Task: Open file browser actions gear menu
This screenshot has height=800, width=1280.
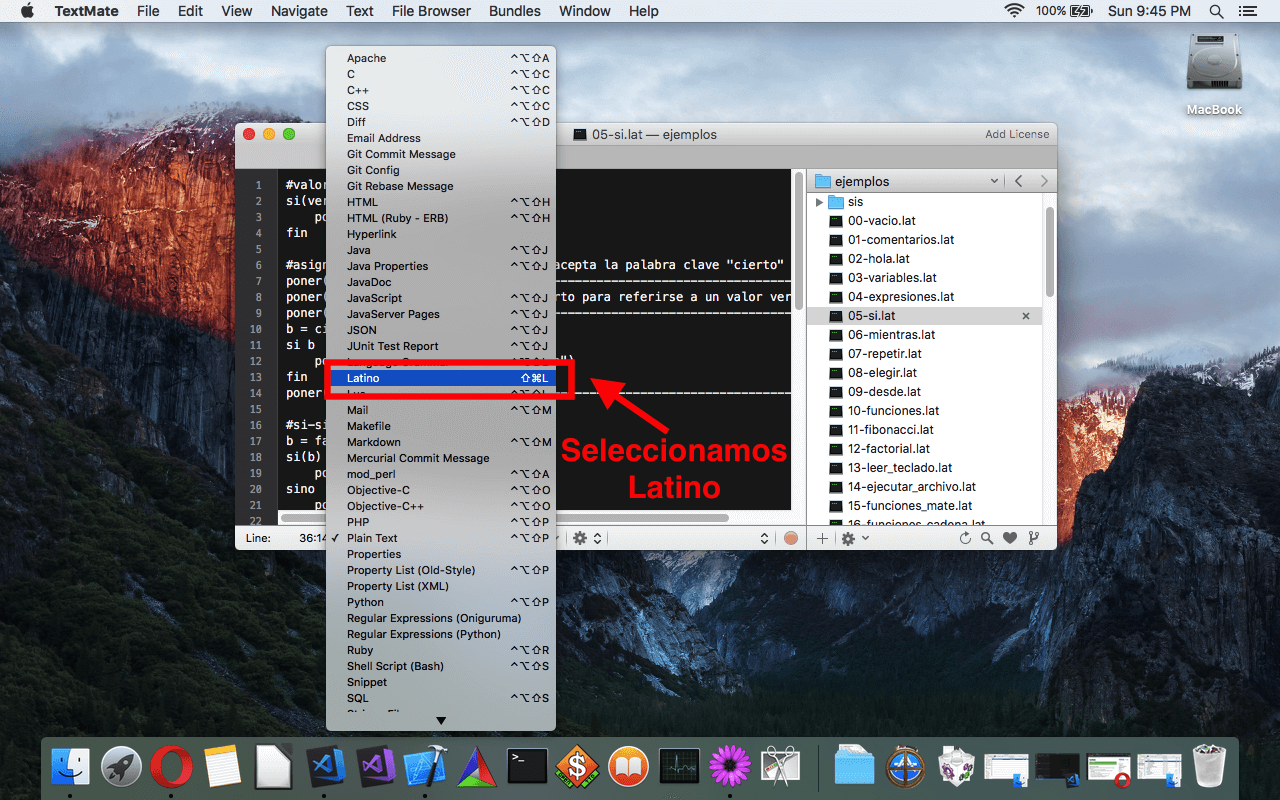Action: click(x=854, y=538)
